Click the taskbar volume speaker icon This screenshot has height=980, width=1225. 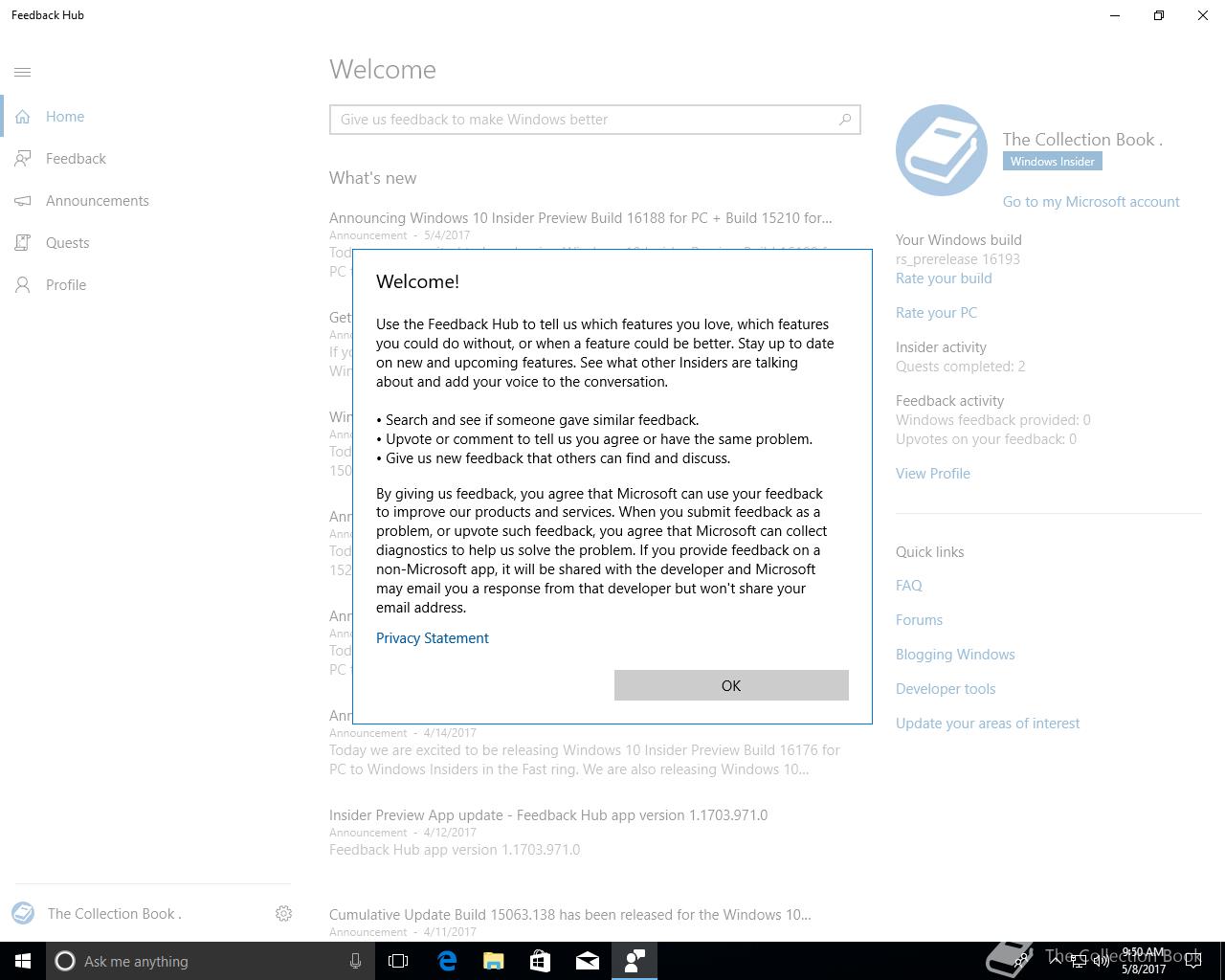coord(1102,961)
